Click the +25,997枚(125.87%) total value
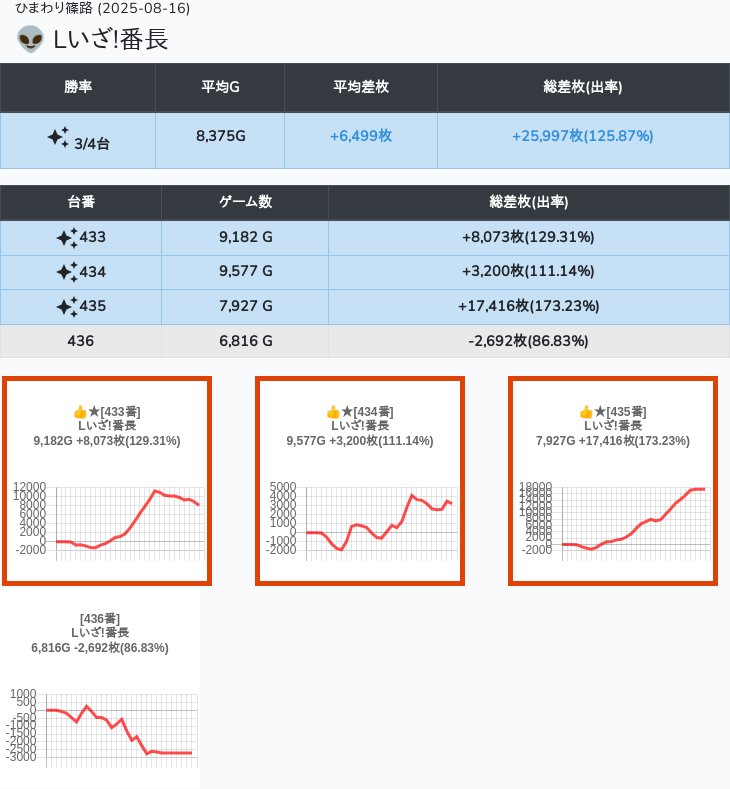Viewport: 730px width, 789px height. point(582,136)
